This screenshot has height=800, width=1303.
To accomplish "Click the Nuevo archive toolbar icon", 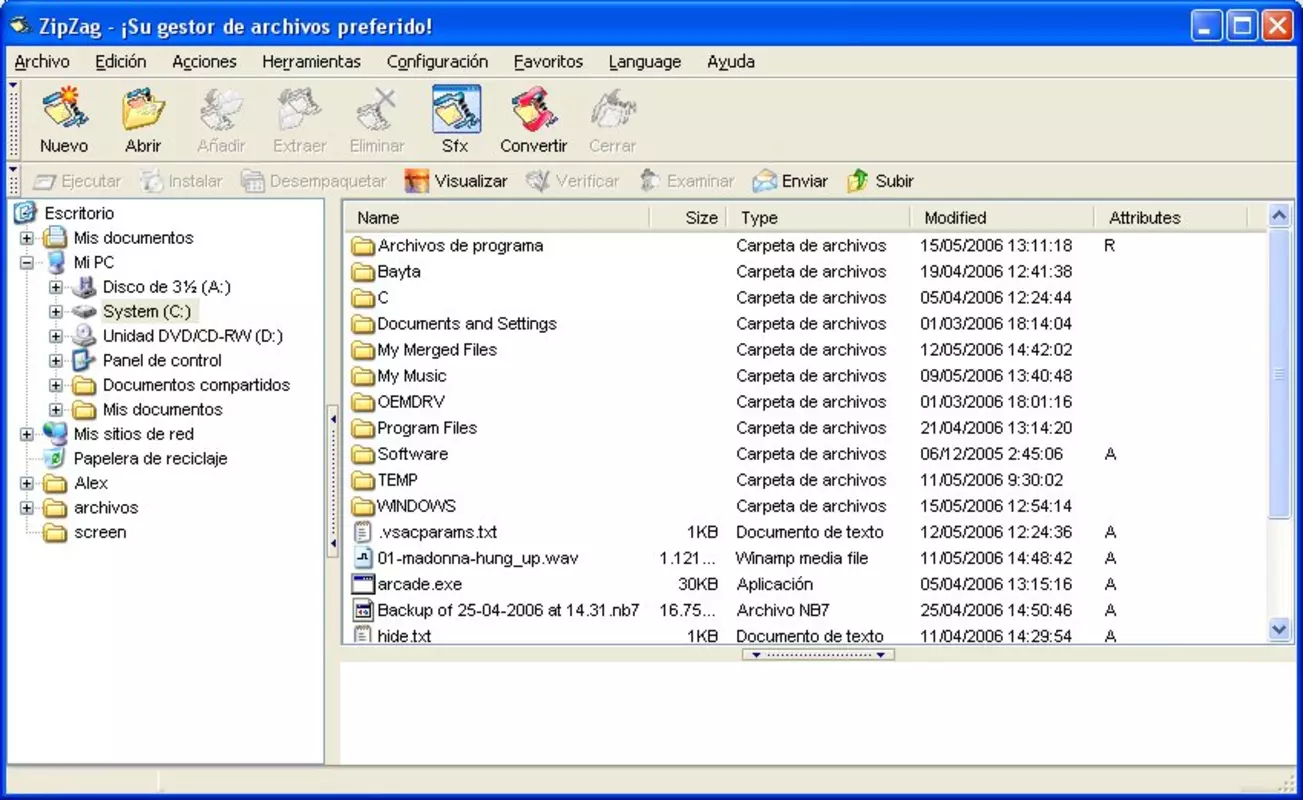I will (64, 110).
